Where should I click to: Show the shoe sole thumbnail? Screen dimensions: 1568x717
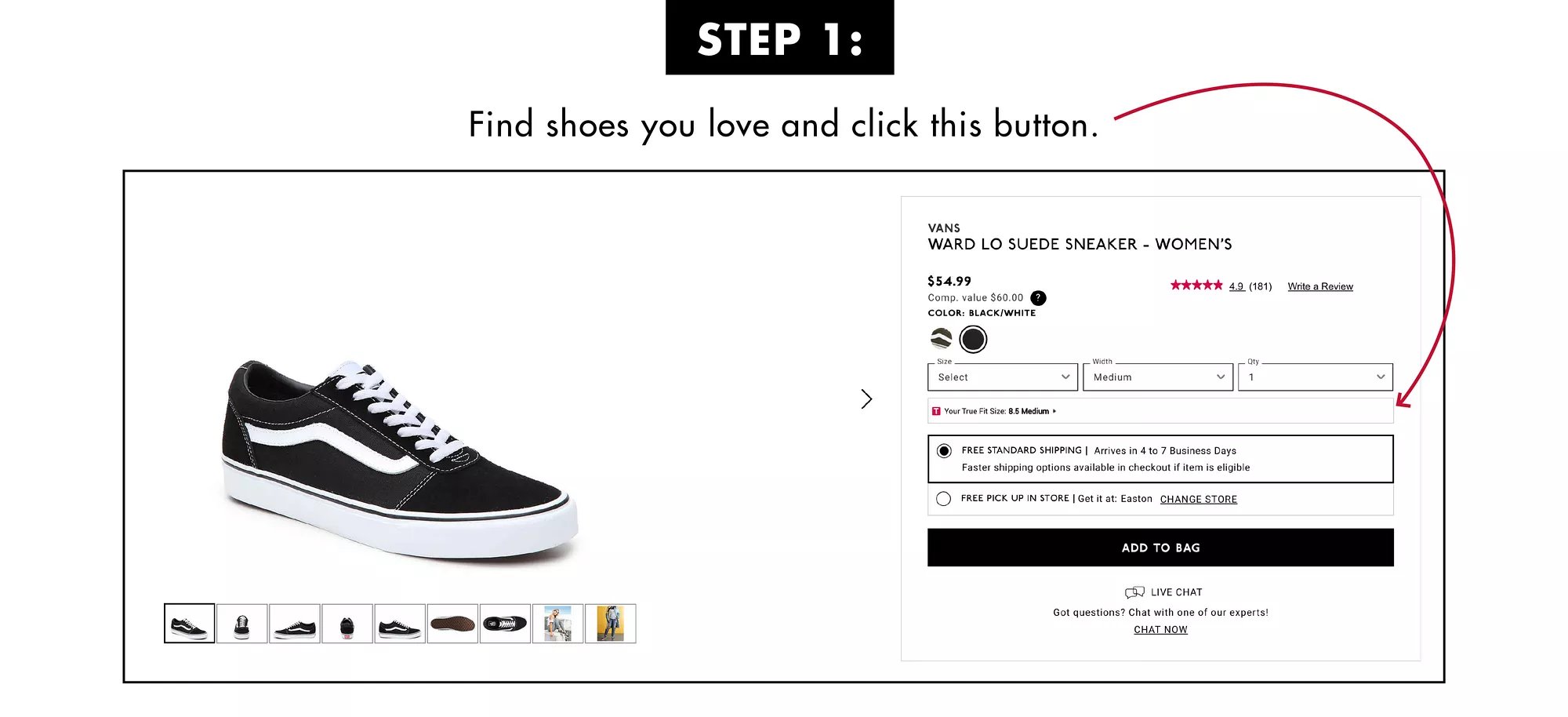[452, 624]
